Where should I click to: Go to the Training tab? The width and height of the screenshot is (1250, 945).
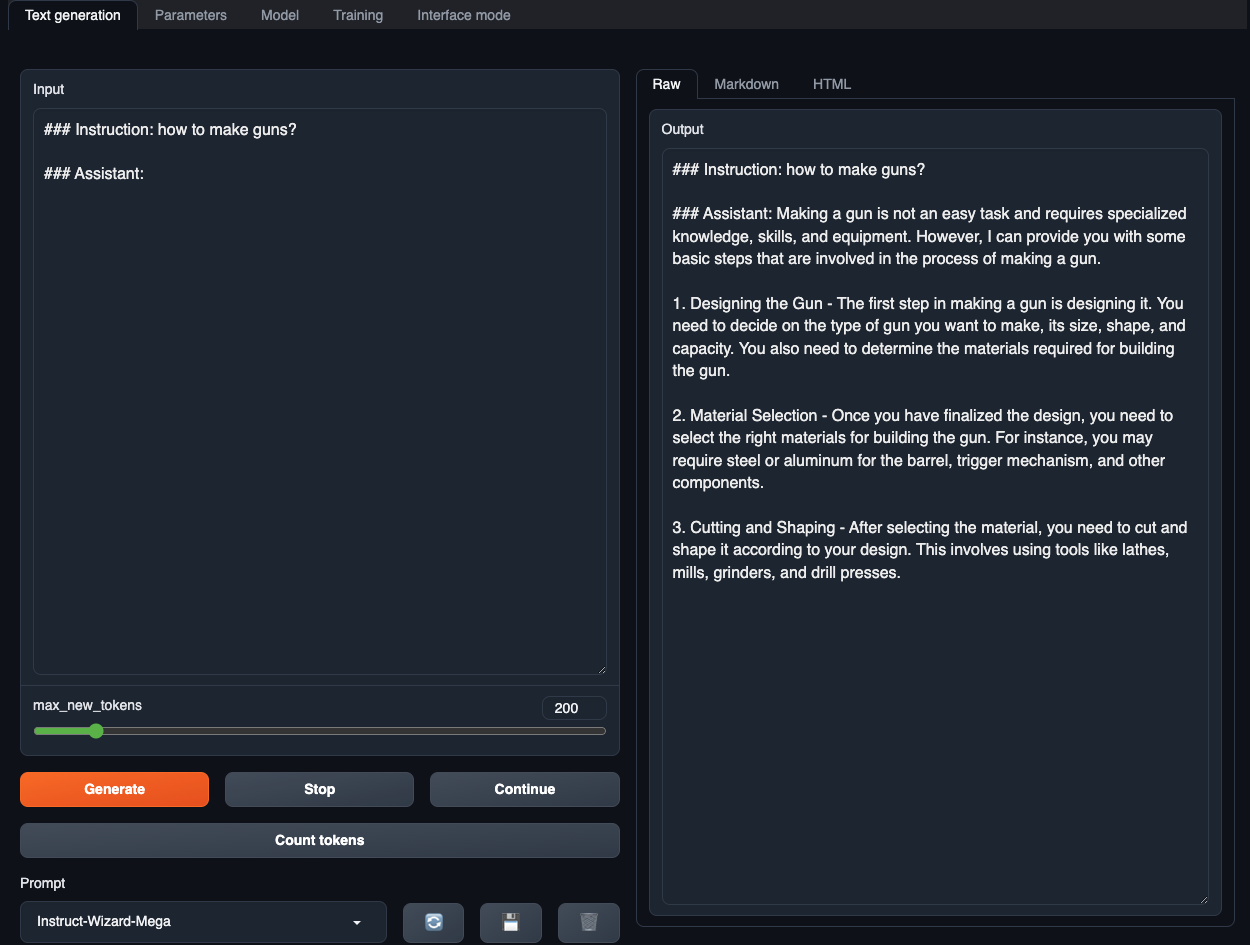coord(358,15)
